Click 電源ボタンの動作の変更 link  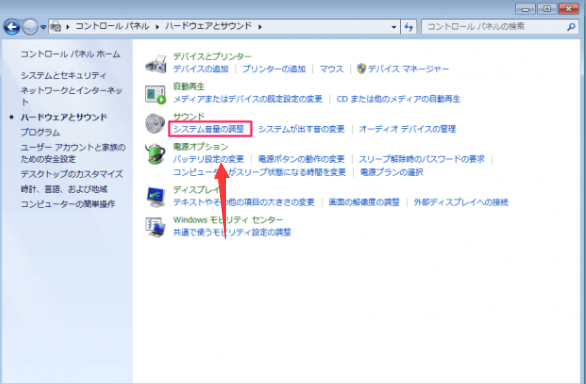(301, 159)
